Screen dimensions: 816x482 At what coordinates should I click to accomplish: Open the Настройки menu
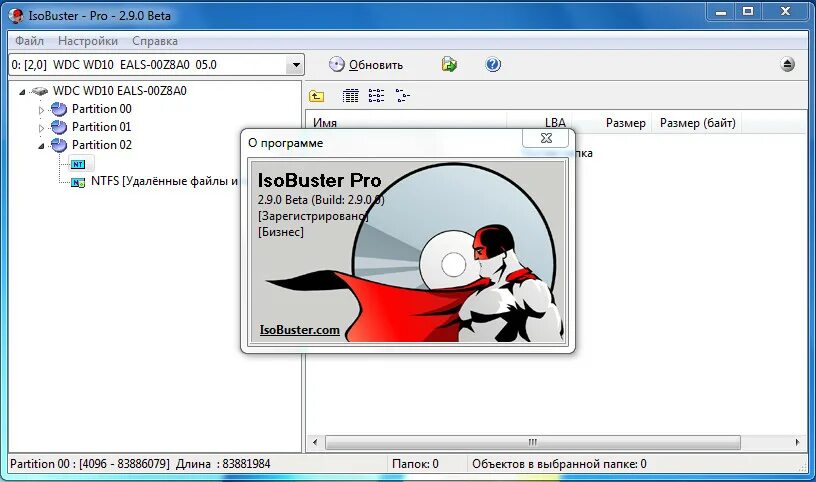(x=88, y=41)
